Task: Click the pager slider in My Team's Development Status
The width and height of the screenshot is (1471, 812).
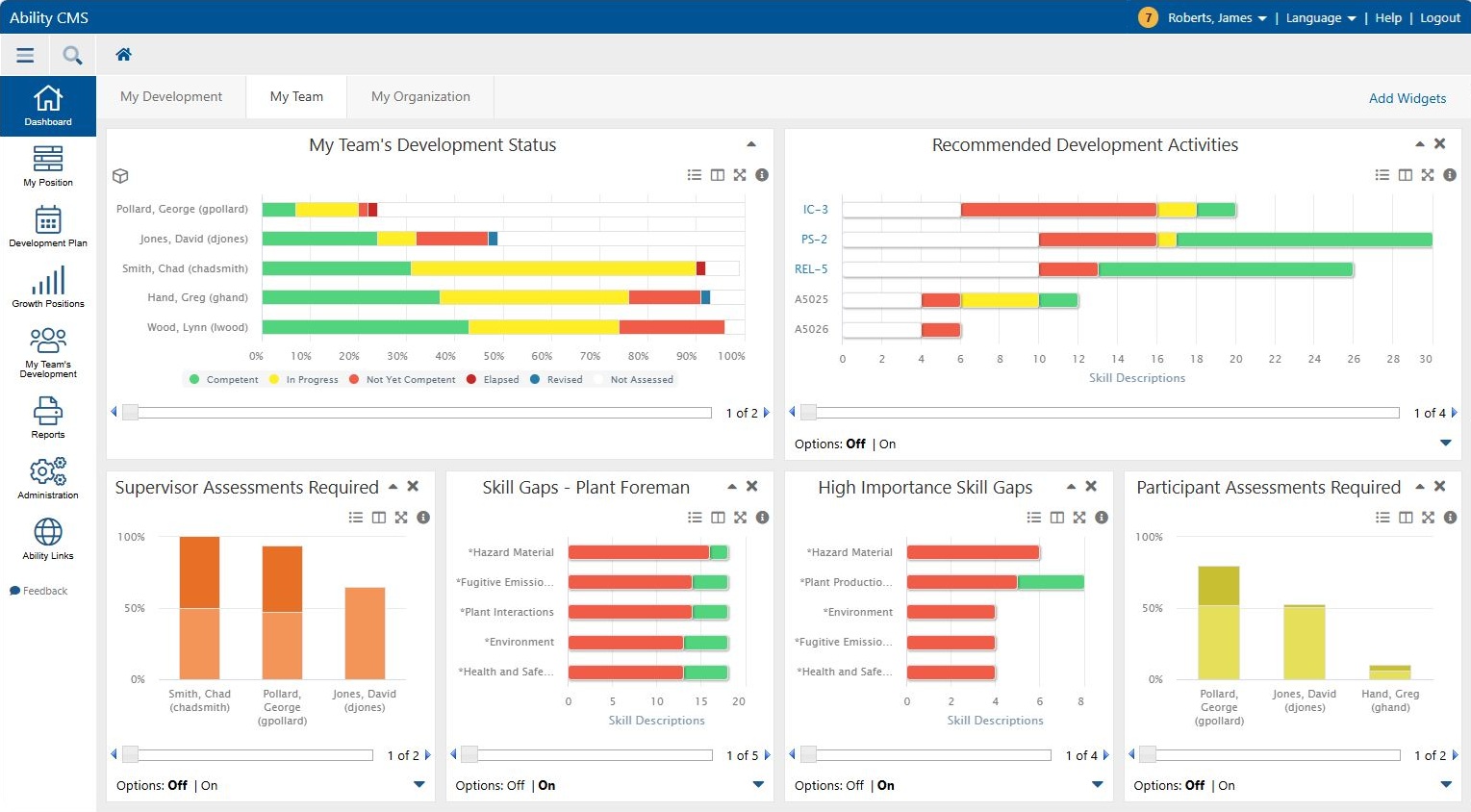Action: (130, 413)
